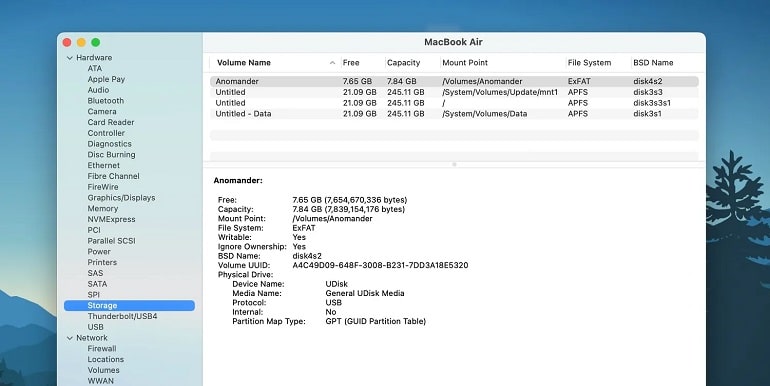This screenshot has height=386, width=770.
Task: Select Volumes under Network
Action: (104, 371)
